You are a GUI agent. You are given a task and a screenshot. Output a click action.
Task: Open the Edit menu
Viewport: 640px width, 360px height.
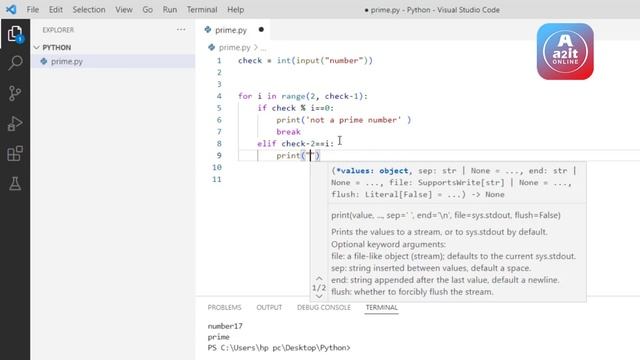56,9
